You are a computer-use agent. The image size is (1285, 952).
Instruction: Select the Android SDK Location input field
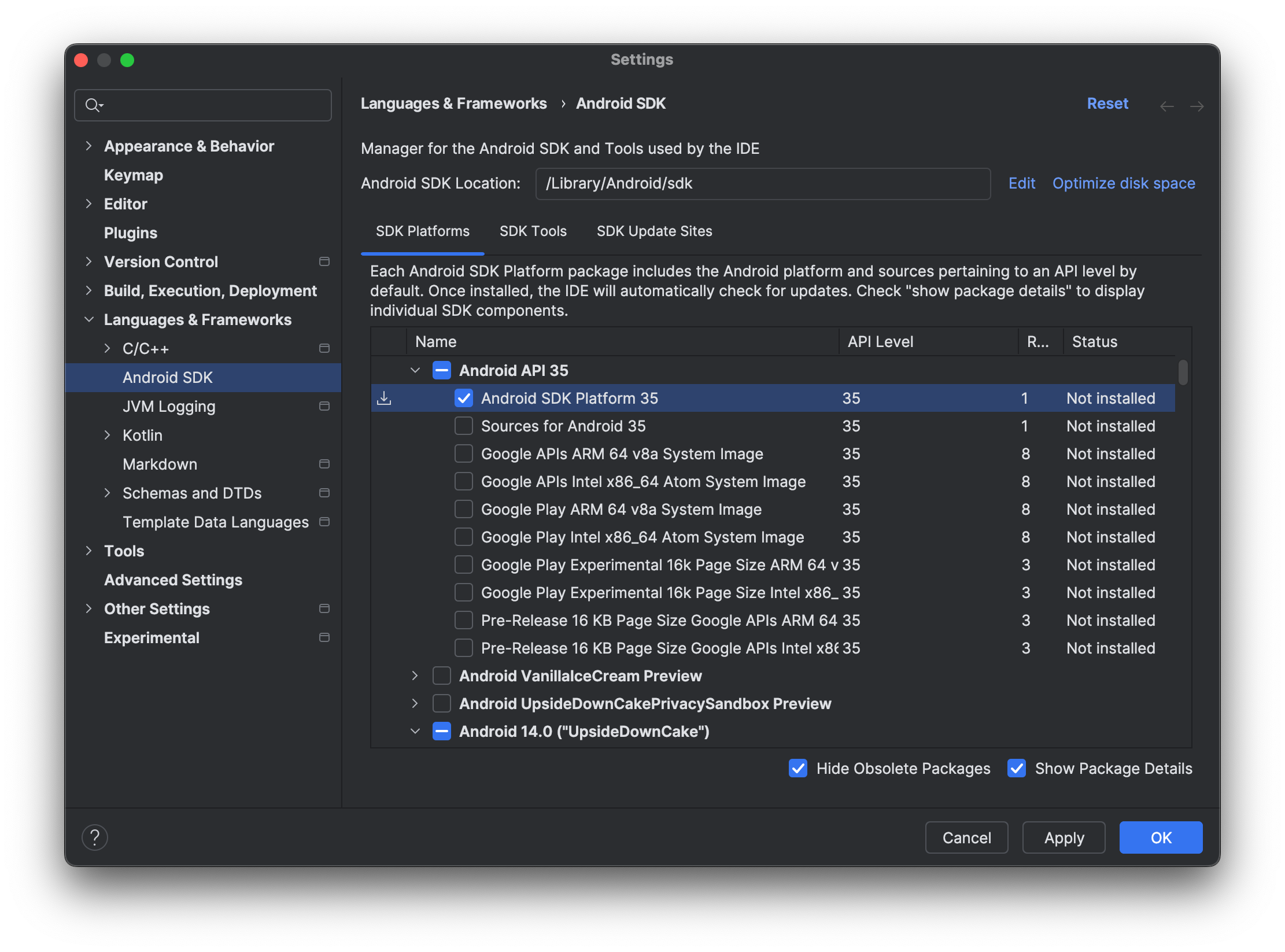pos(763,183)
